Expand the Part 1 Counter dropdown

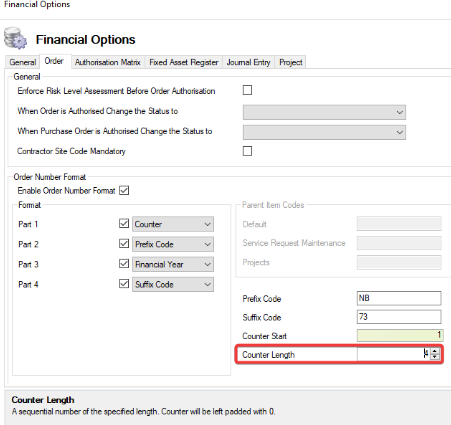pyautogui.click(x=173, y=224)
